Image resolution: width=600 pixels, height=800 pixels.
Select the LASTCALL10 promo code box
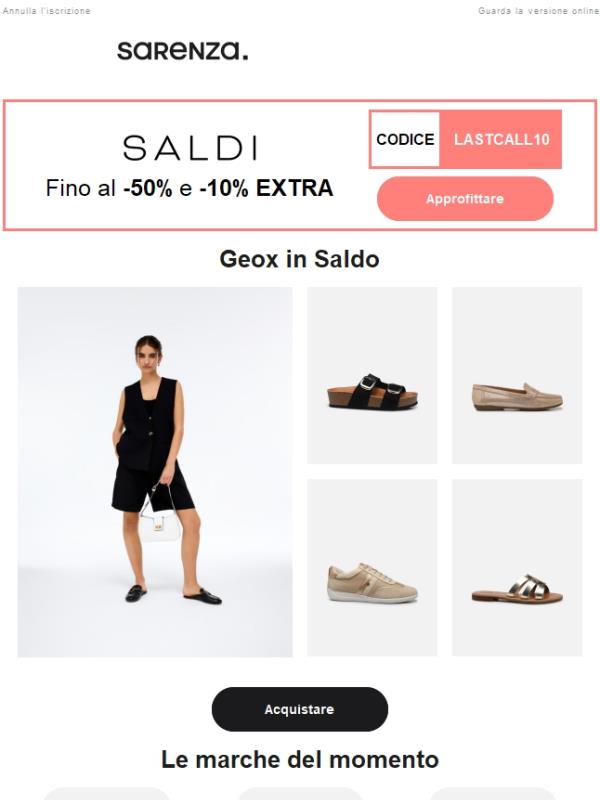(501, 139)
